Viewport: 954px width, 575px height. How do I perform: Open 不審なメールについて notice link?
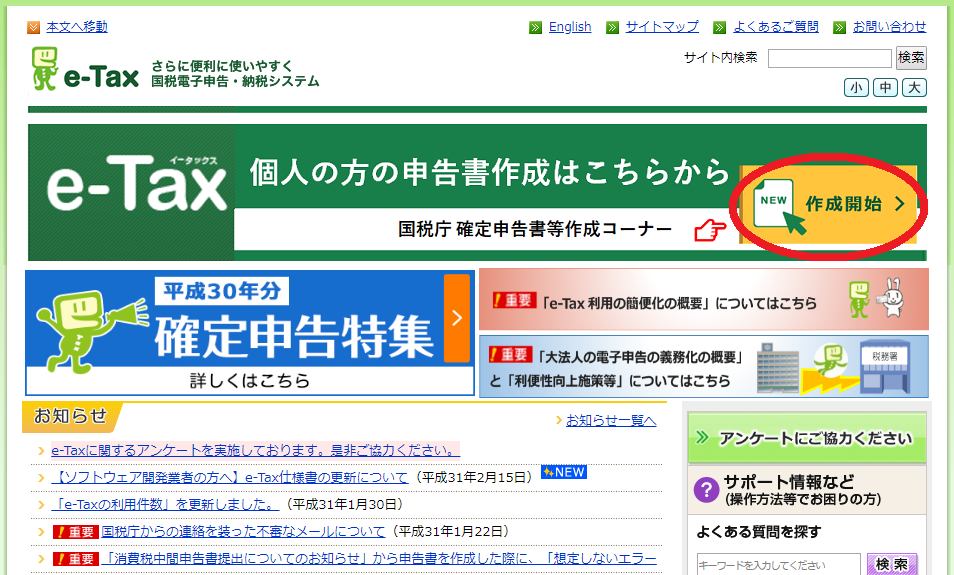click(x=243, y=532)
